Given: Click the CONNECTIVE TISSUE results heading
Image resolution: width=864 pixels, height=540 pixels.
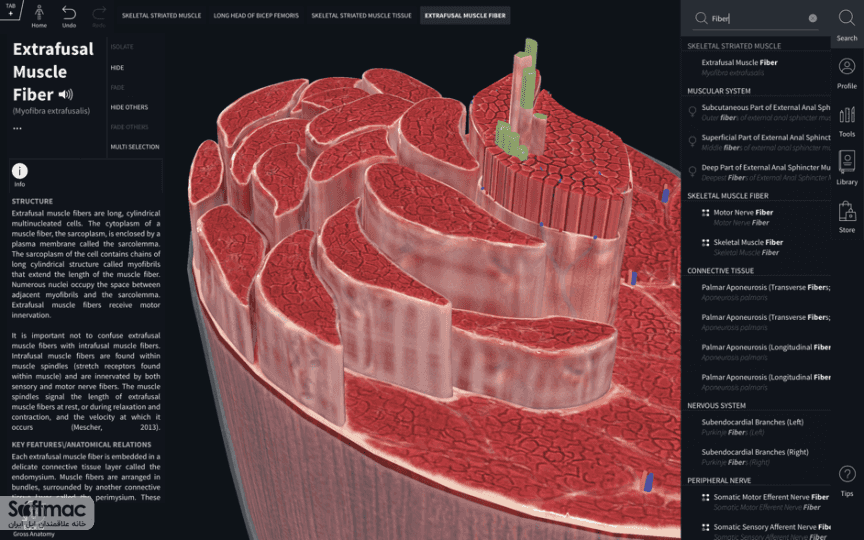Looking at the screenshot, I should tap(720, 271).
